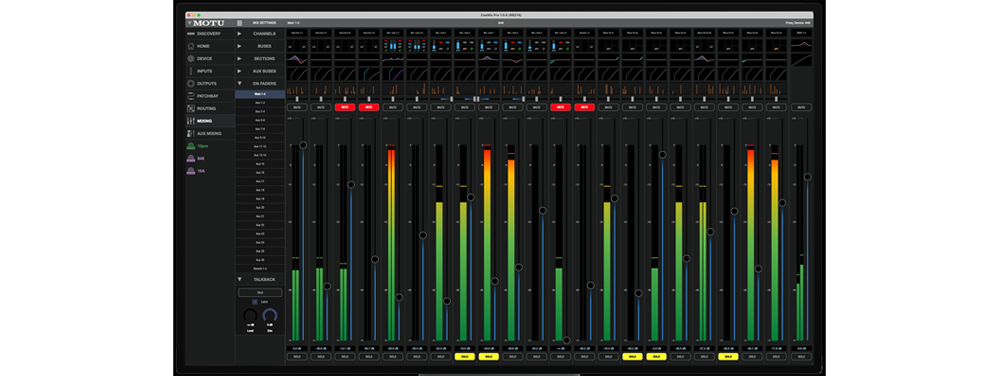Select Aux 5-6 in On Faders list

click(260, 120)
